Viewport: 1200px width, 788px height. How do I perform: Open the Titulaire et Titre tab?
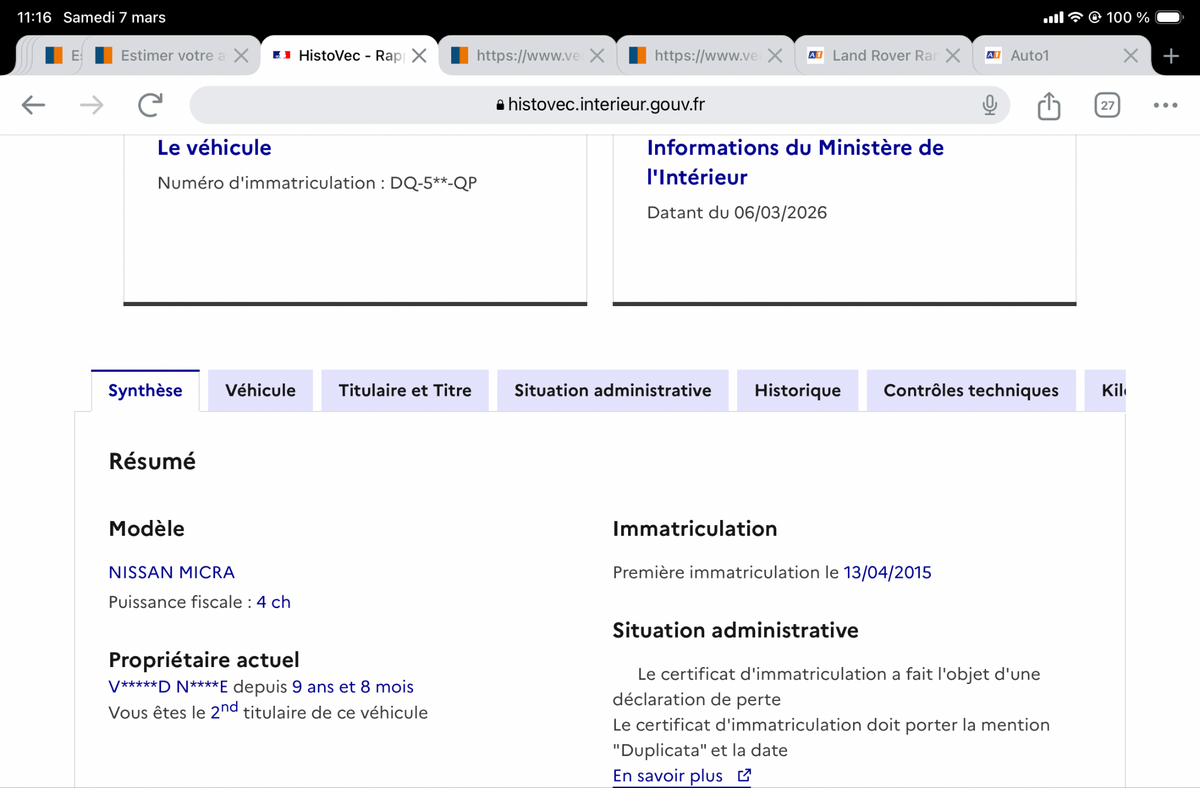point(404,391)
